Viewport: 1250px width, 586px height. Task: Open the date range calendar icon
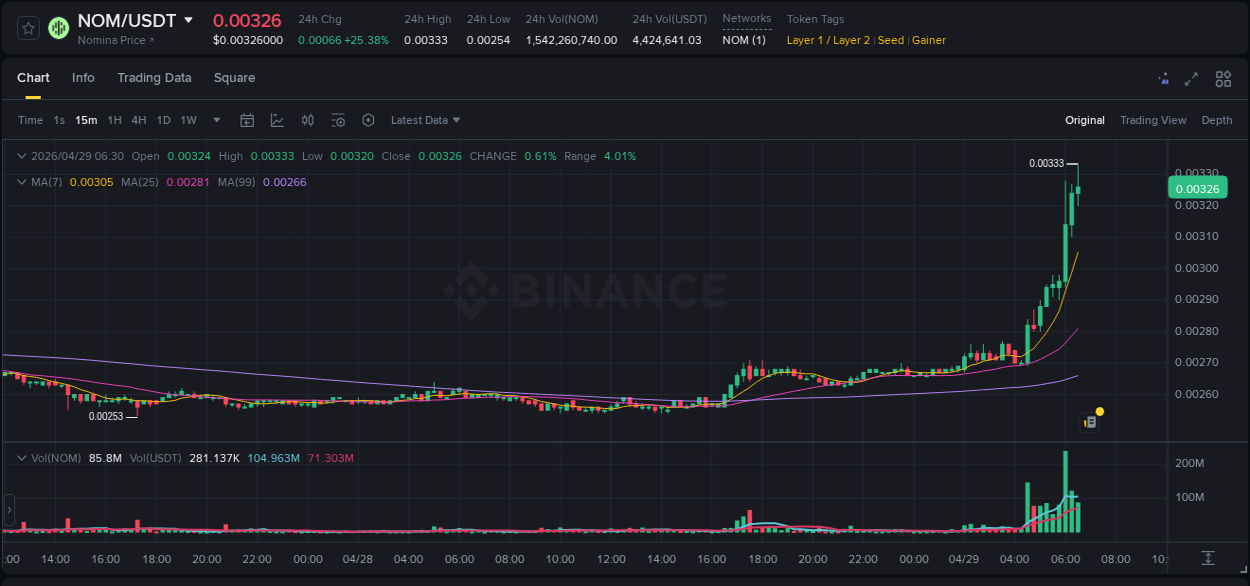click(247, 120)
